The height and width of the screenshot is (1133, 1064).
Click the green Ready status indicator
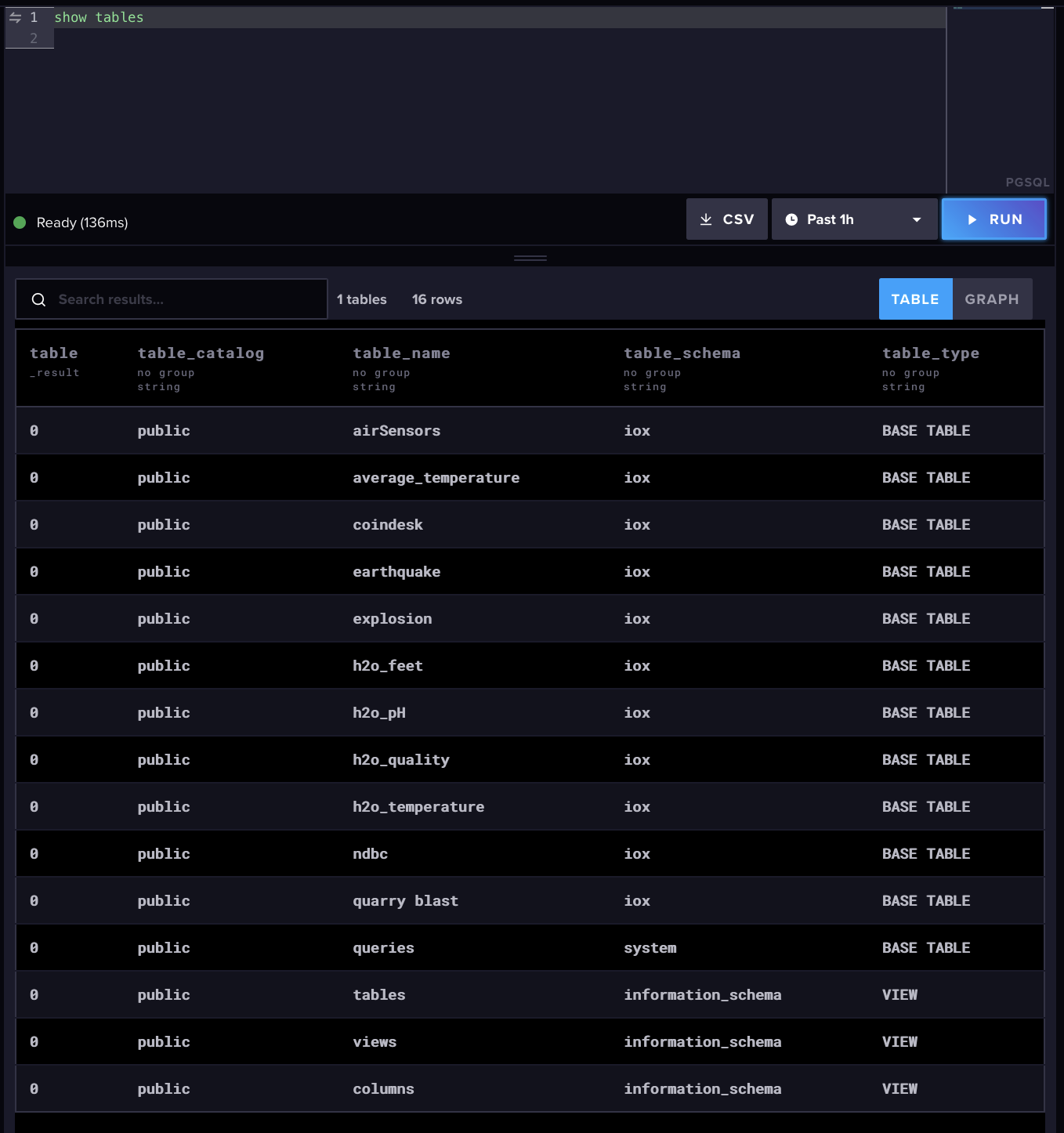pyautogui.click(x=20, y=222)
